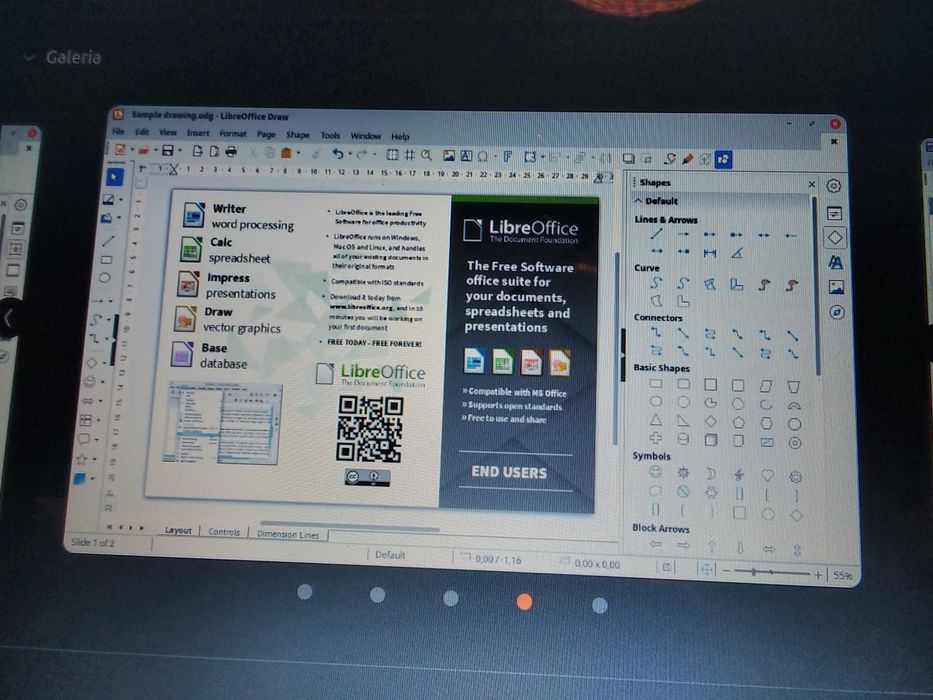This screenshot has height=700, width=933.
Task: Open the Curve tool dropdown arrow
Action: point(108,320)
